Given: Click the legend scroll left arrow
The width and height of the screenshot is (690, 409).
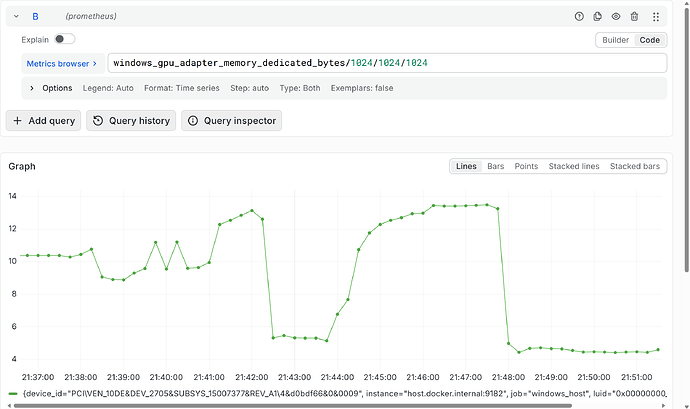Looking at the screenshot, I should [x=9, y=406].
